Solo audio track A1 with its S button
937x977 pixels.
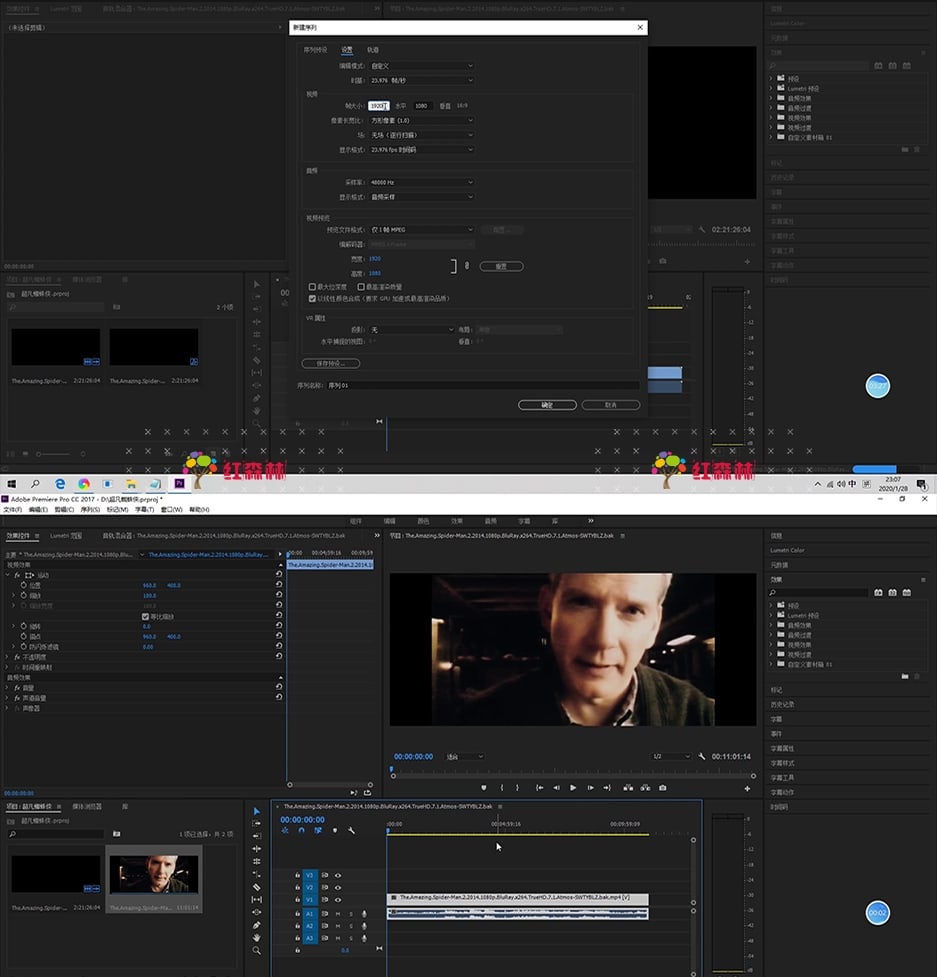(351, 913)
